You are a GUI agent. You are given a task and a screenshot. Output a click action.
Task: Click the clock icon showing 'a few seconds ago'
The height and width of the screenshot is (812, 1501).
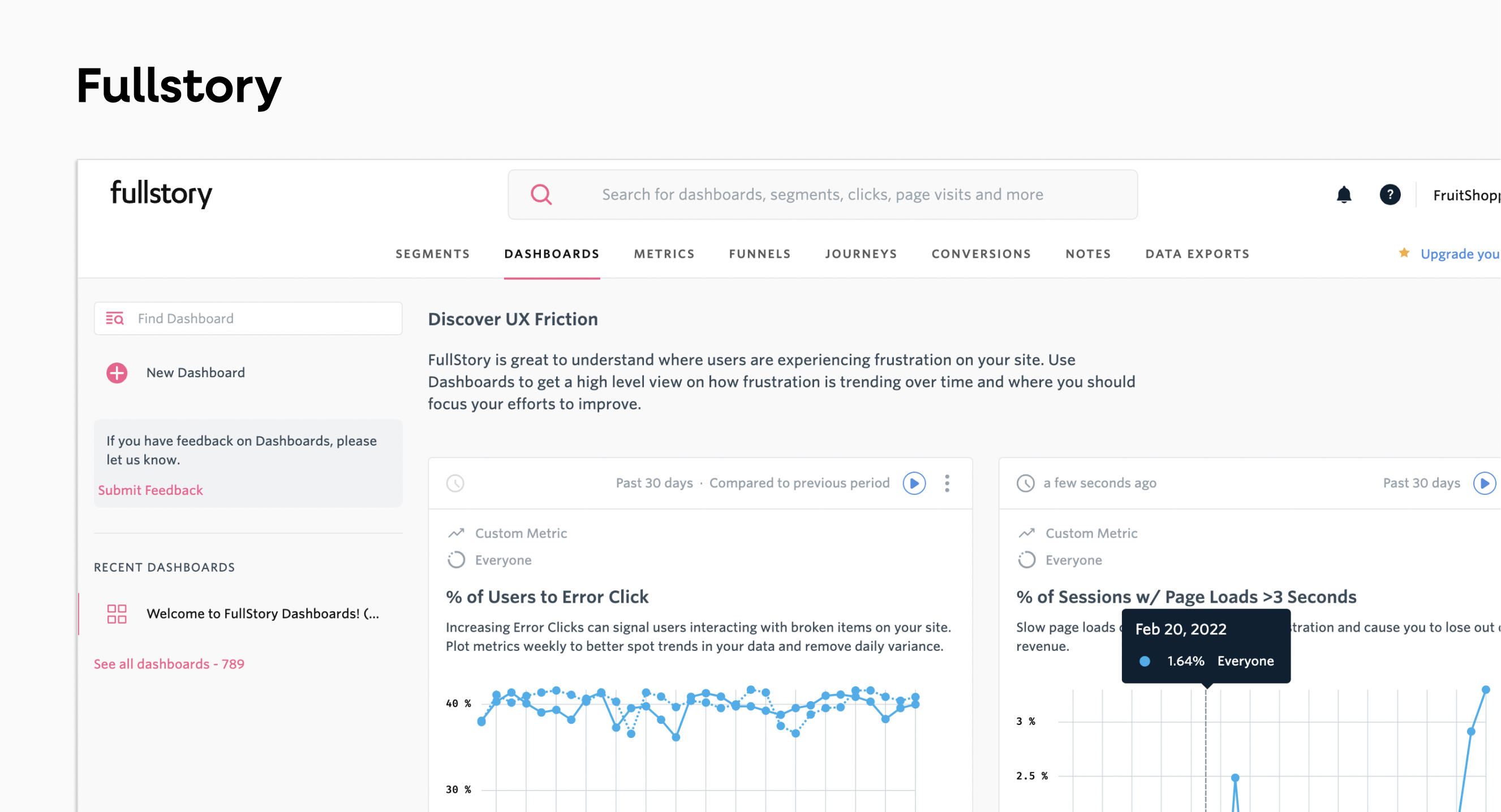pyautogui.click(x=1026, y=483)
